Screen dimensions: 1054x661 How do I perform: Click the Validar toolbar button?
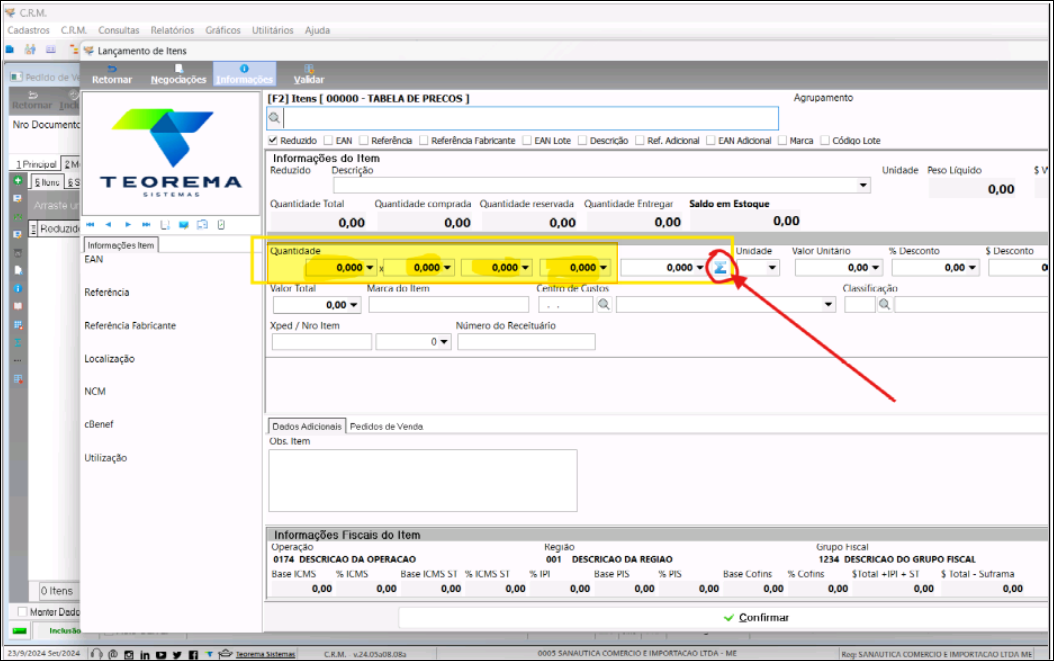coord(309,74)
